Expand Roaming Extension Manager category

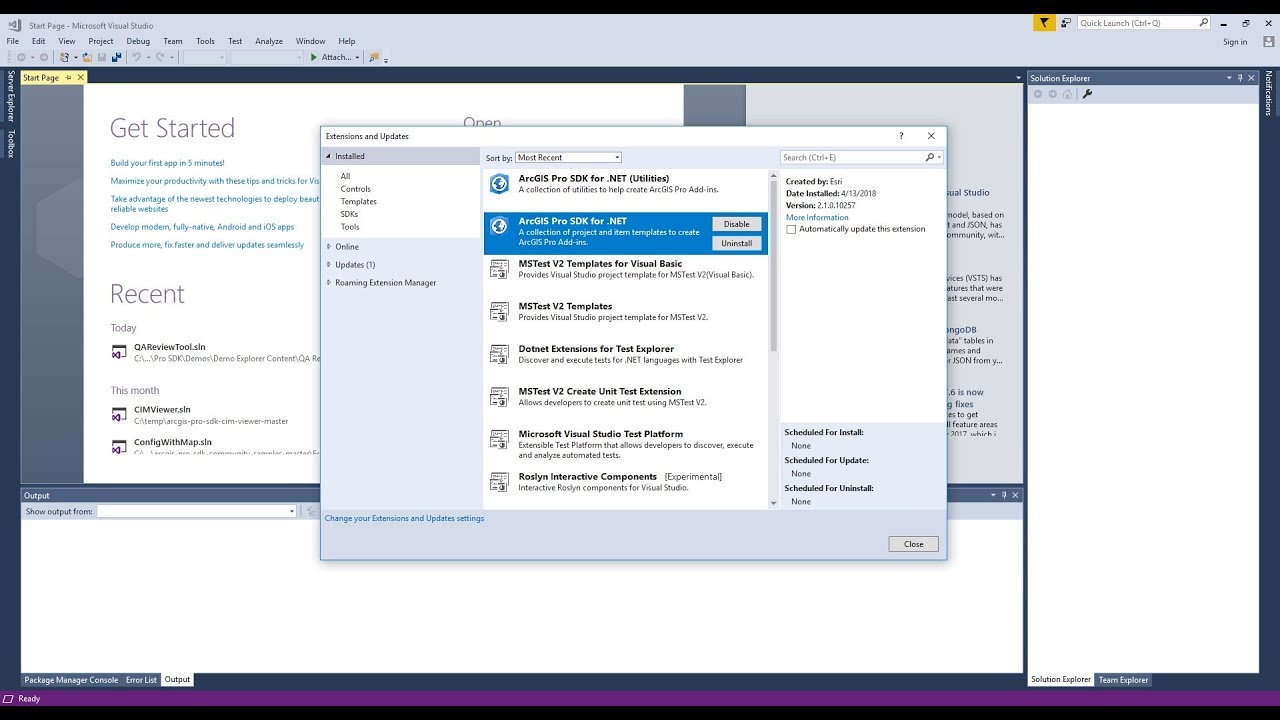click(328, 283)
